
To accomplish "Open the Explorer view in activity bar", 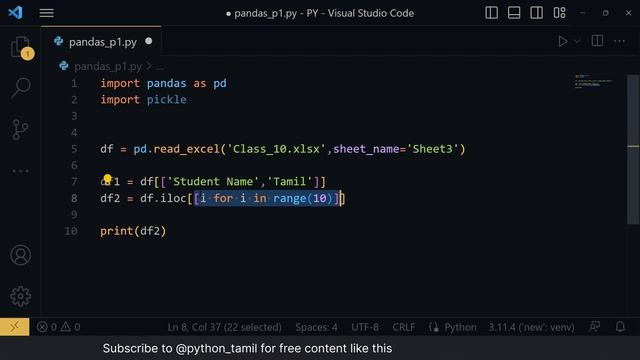I will 20,47.
